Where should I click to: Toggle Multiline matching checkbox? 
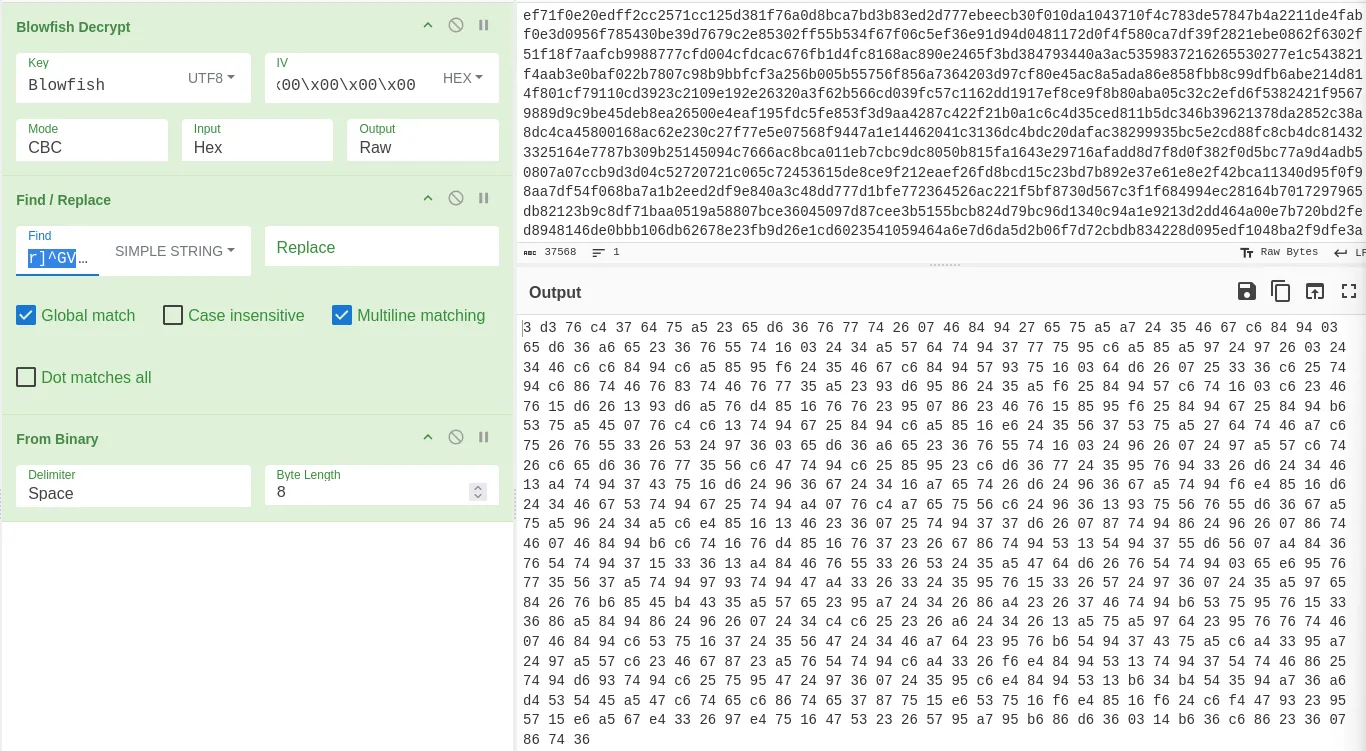coord(342,316)
